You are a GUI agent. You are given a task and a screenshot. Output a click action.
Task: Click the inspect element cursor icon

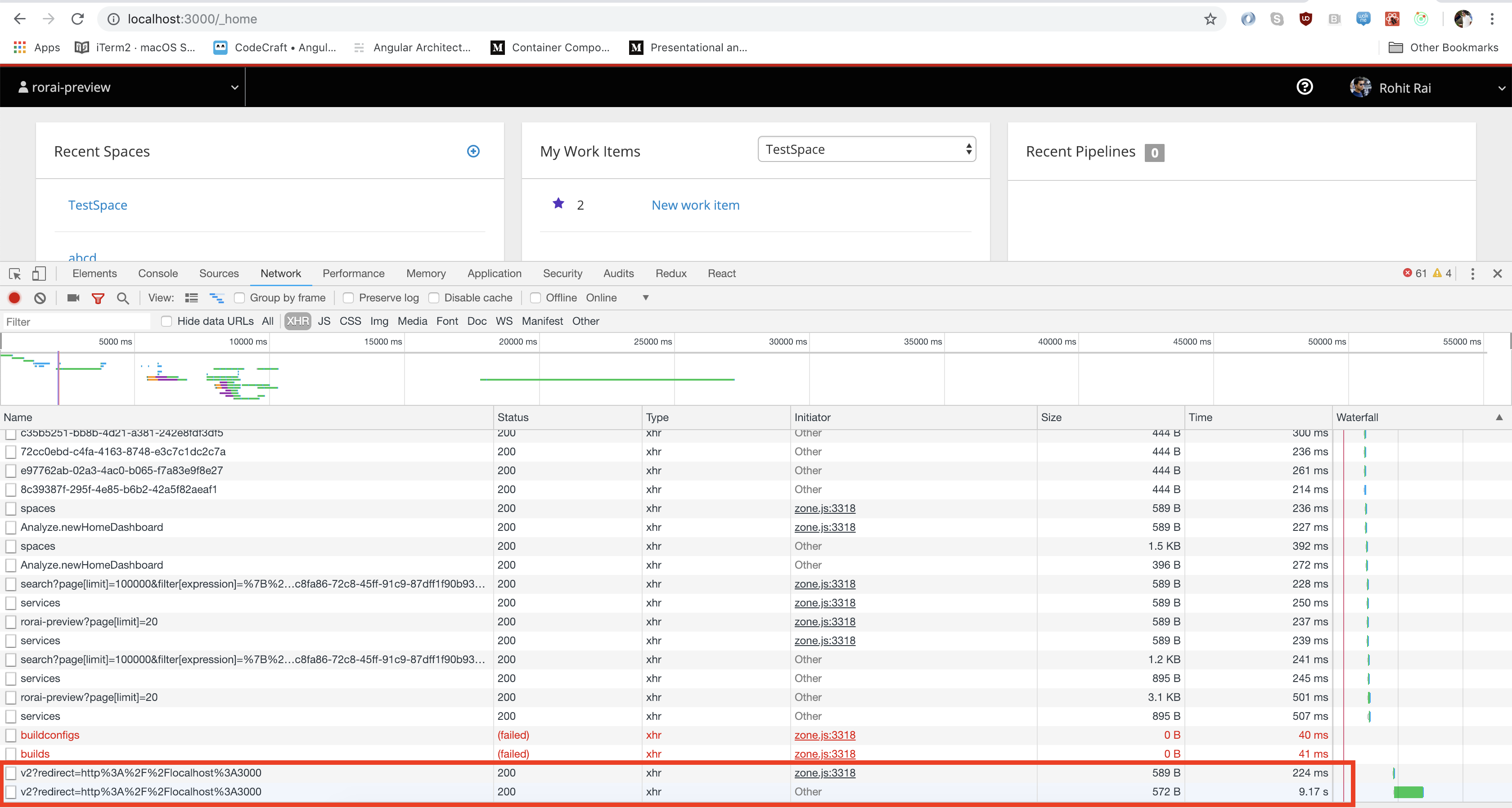pyautogui.click(x=14, y=274)
